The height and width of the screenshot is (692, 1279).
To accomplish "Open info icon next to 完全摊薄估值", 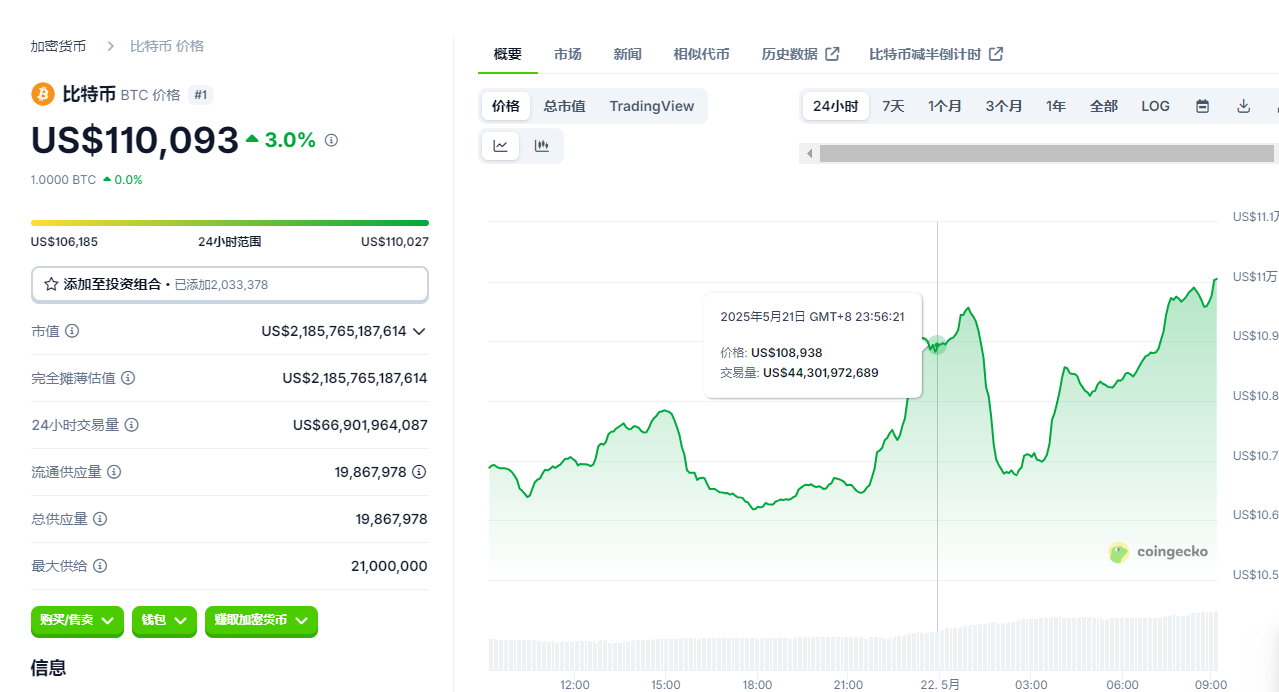I will tap(128, 378).
